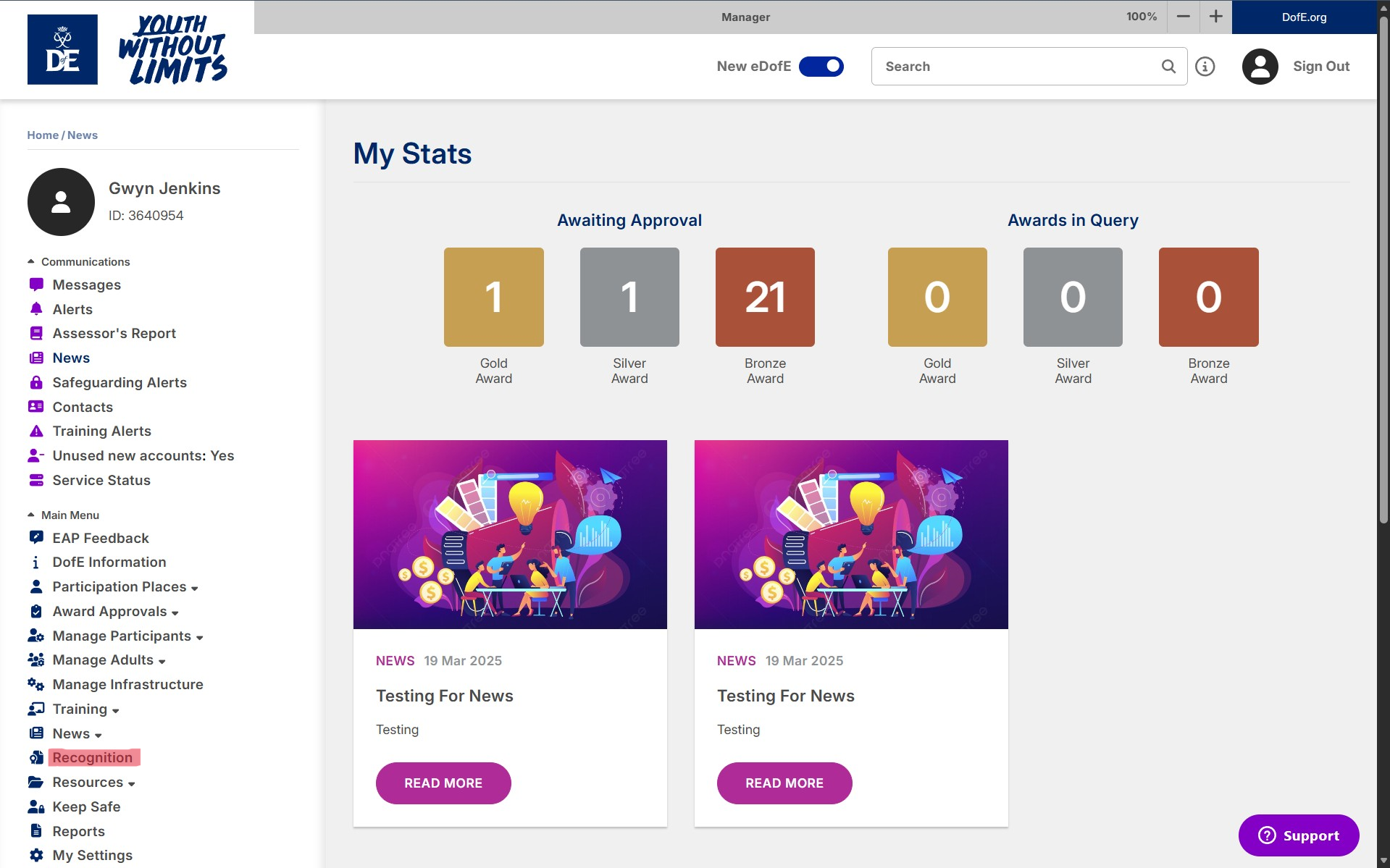The width and height of the screenshot is (1390, 868).
Task: Click the My Settings gear icon
Action: pyautogui.click(x=36, y=855)
